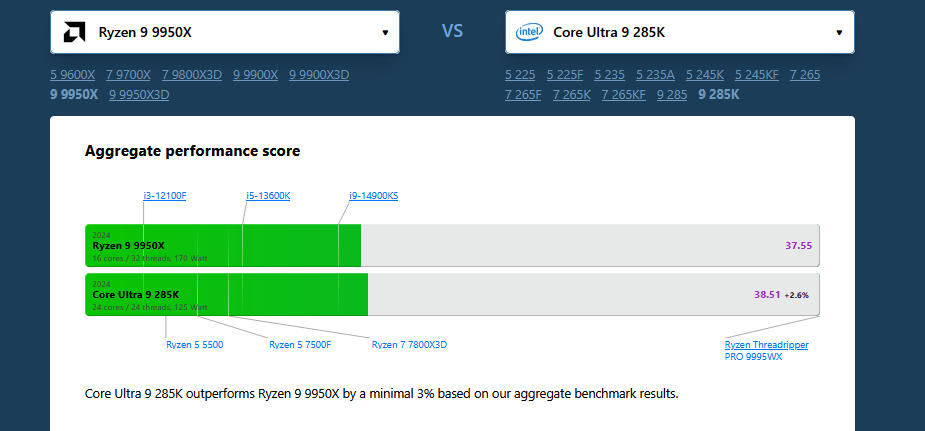This screenshot has width=925, height=431.
Task: Click the bold 9 9950X entry
Action: [74, 94]
